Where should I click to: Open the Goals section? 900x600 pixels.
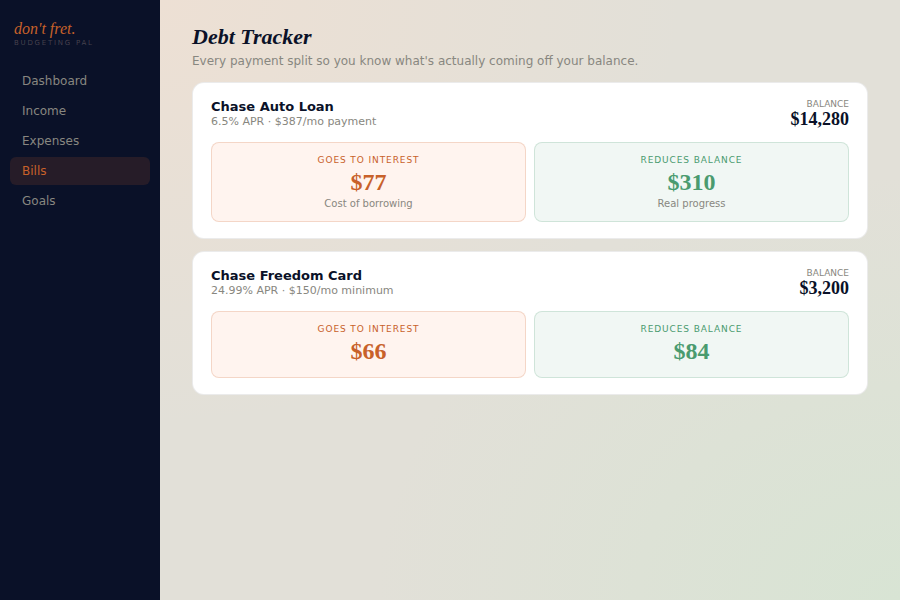tap(38, 200)
